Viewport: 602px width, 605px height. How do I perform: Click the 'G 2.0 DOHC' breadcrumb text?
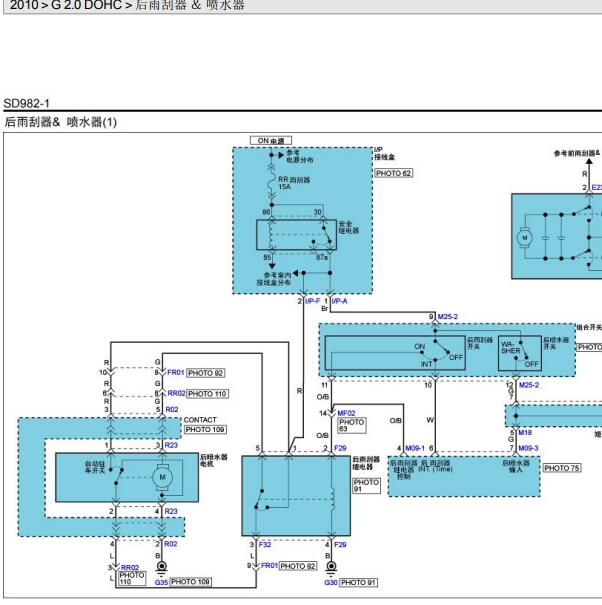(x=86, y=5)
